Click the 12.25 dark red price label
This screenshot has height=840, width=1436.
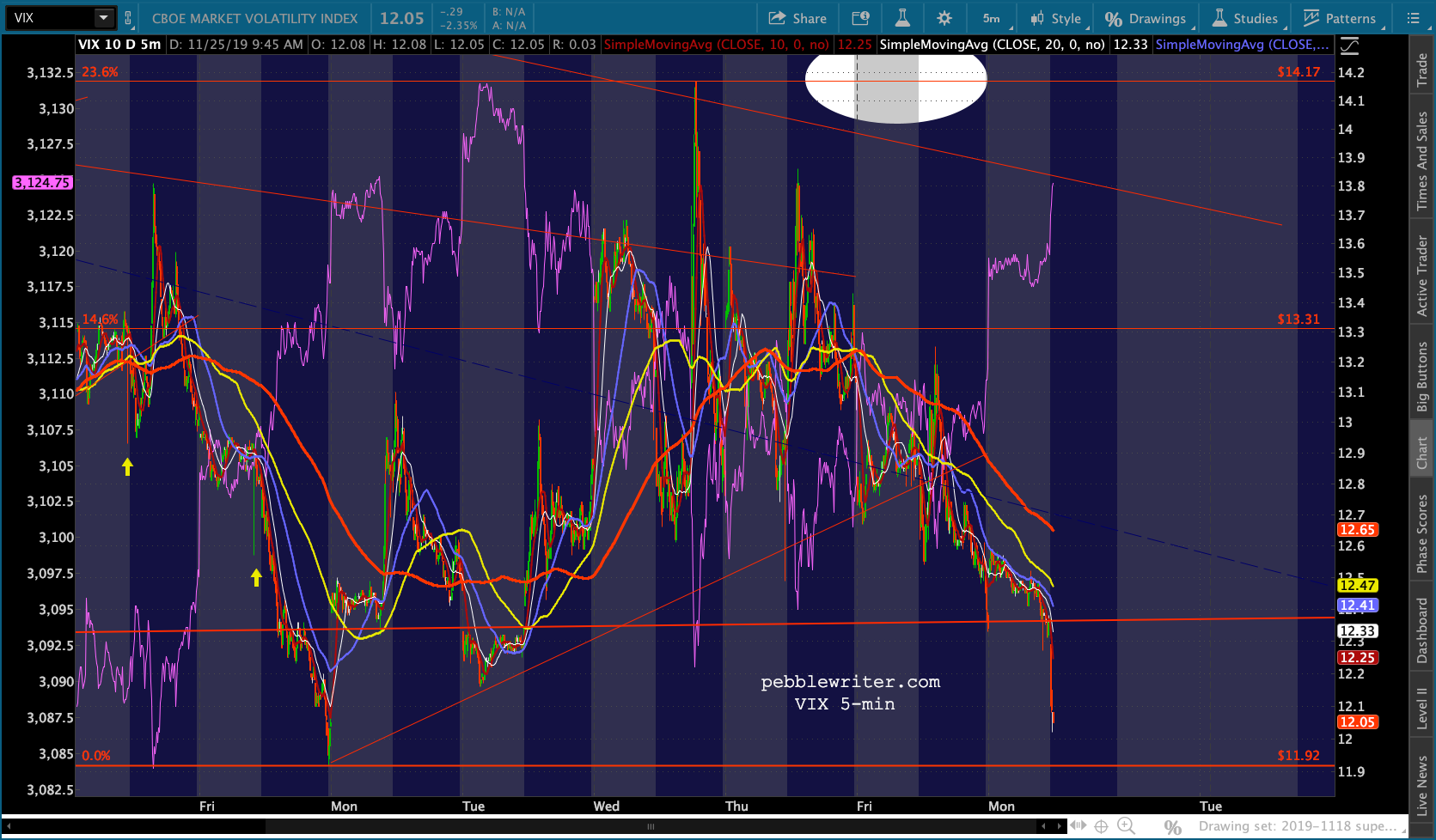click(x=1357, y=658)
